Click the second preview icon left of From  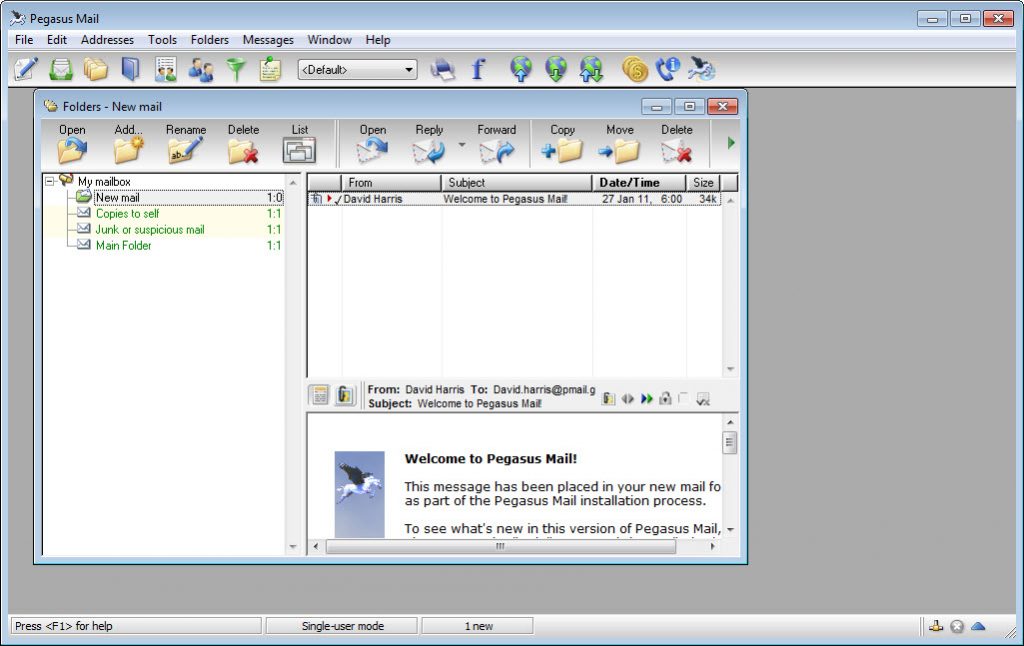pyautogui.click(x=345, y=395)
